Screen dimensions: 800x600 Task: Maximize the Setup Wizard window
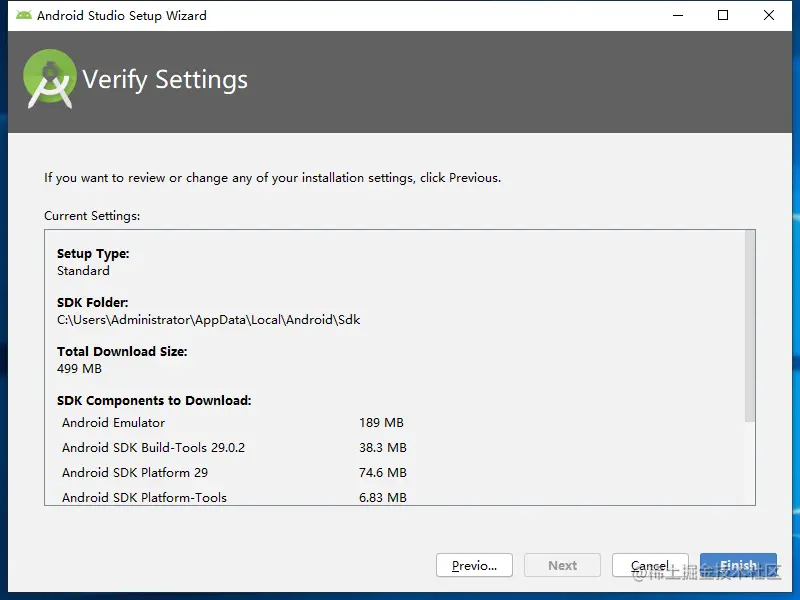(722, 15)
